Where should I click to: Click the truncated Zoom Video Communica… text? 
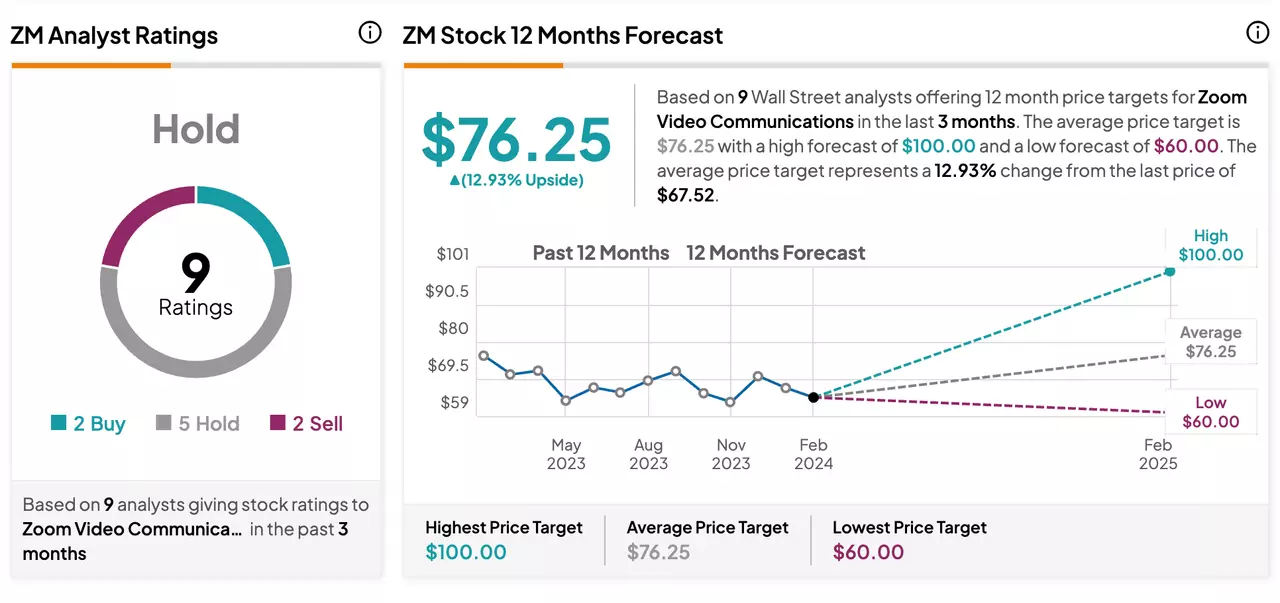[x=132, y=529]
